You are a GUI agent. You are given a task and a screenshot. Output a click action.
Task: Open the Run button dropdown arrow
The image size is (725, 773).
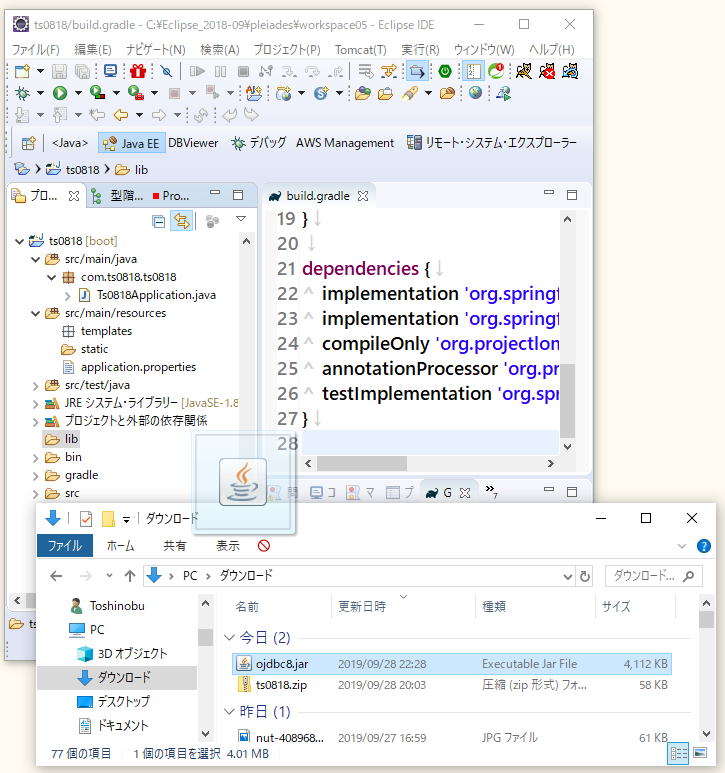[x=78, y=93]
